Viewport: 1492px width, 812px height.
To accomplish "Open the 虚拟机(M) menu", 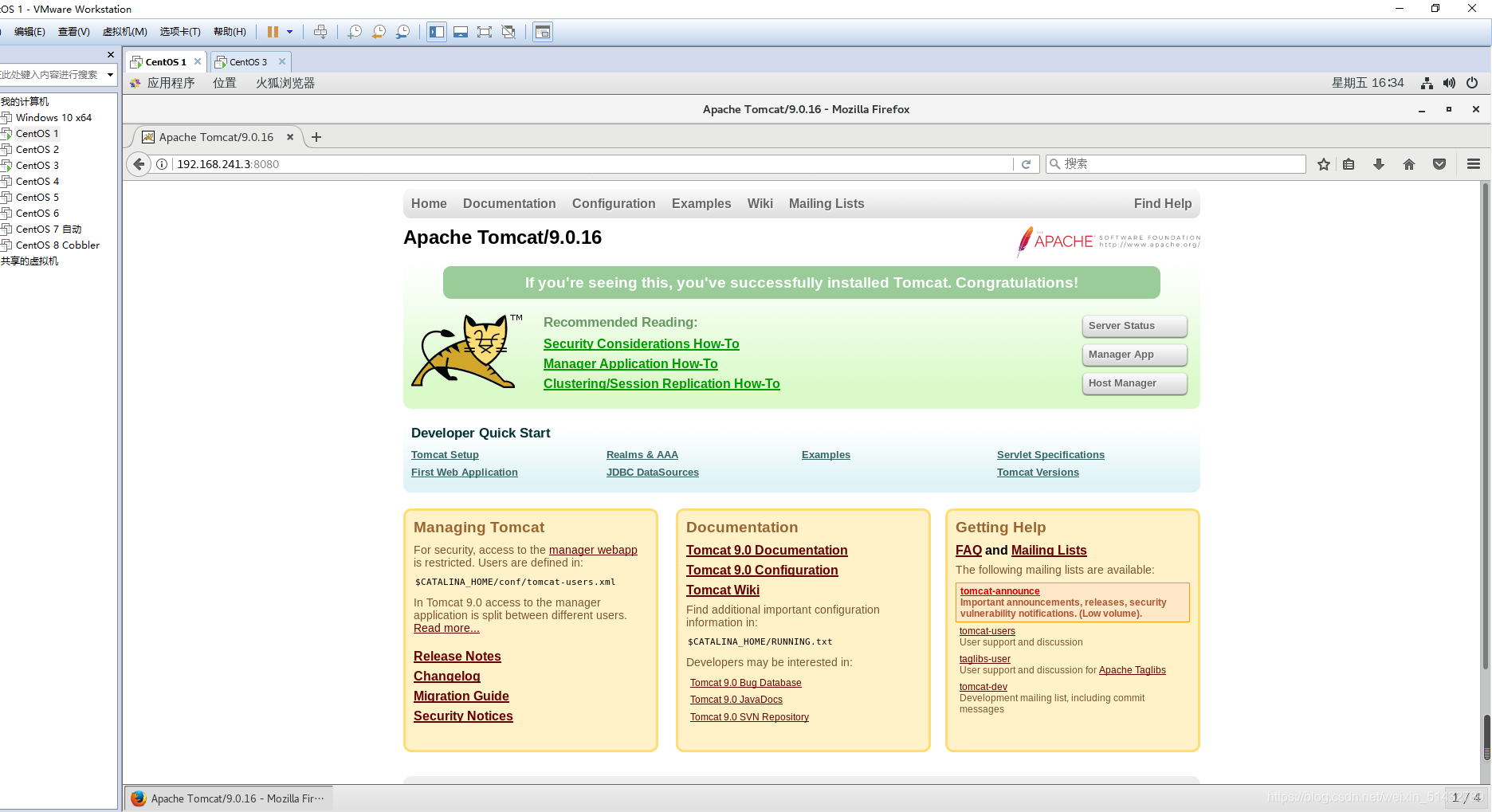I will coord(125,32).
